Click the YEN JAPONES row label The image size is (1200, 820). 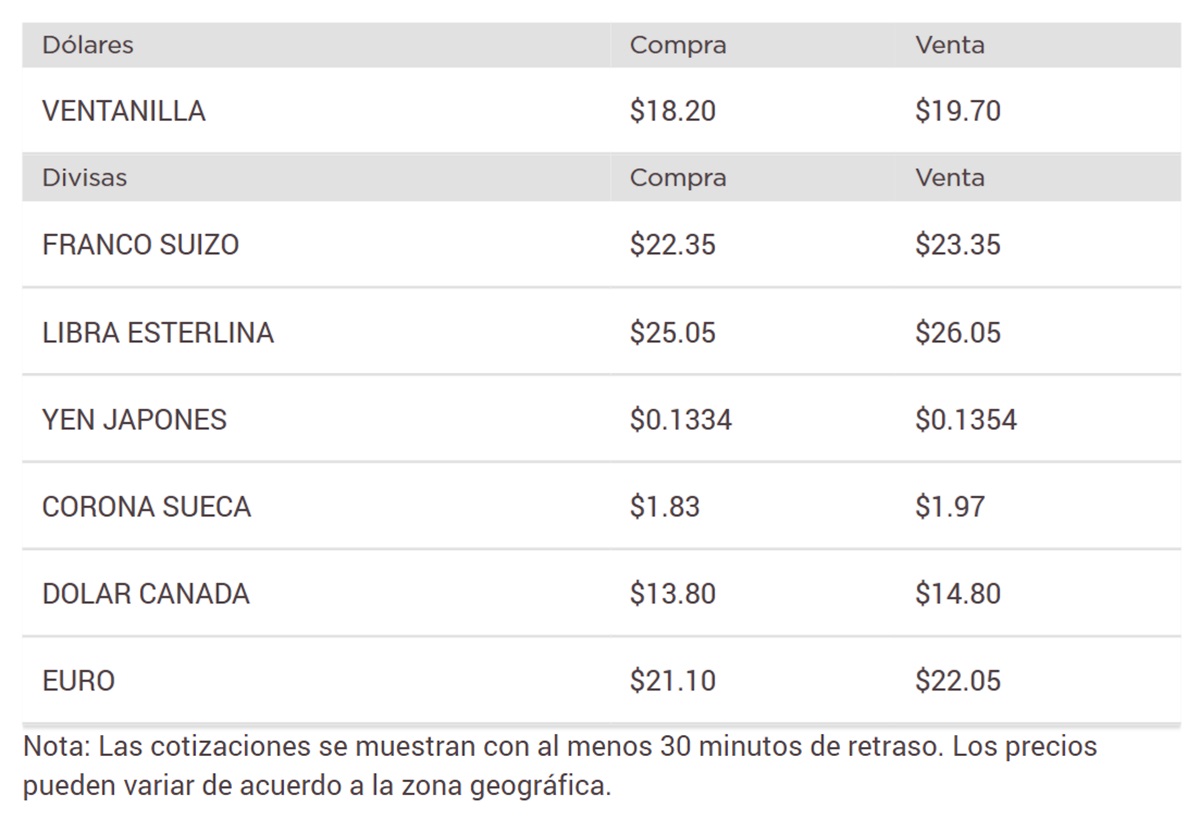click(135, 420)
